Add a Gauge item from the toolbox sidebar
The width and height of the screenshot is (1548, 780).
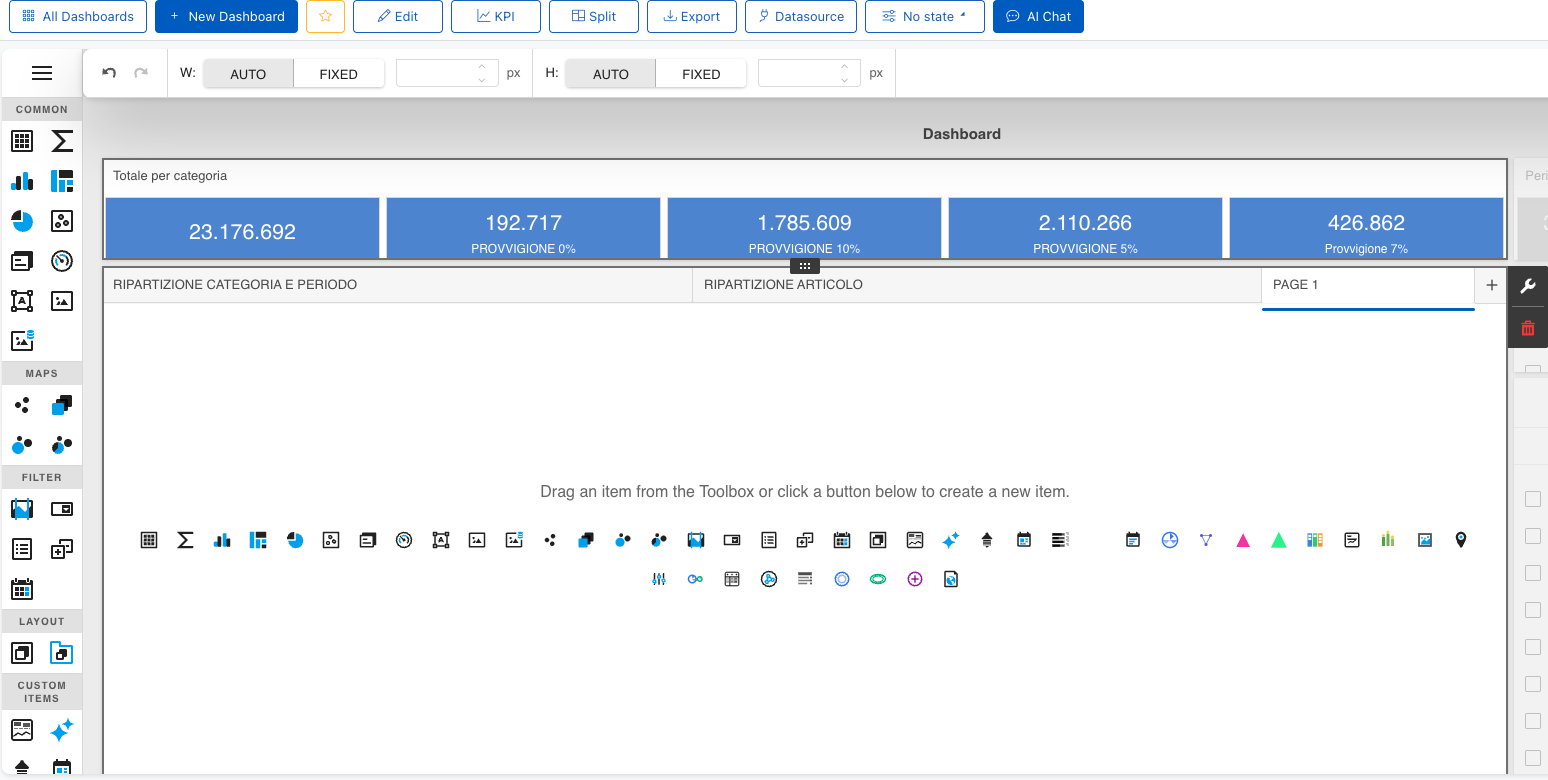[62, 261]
